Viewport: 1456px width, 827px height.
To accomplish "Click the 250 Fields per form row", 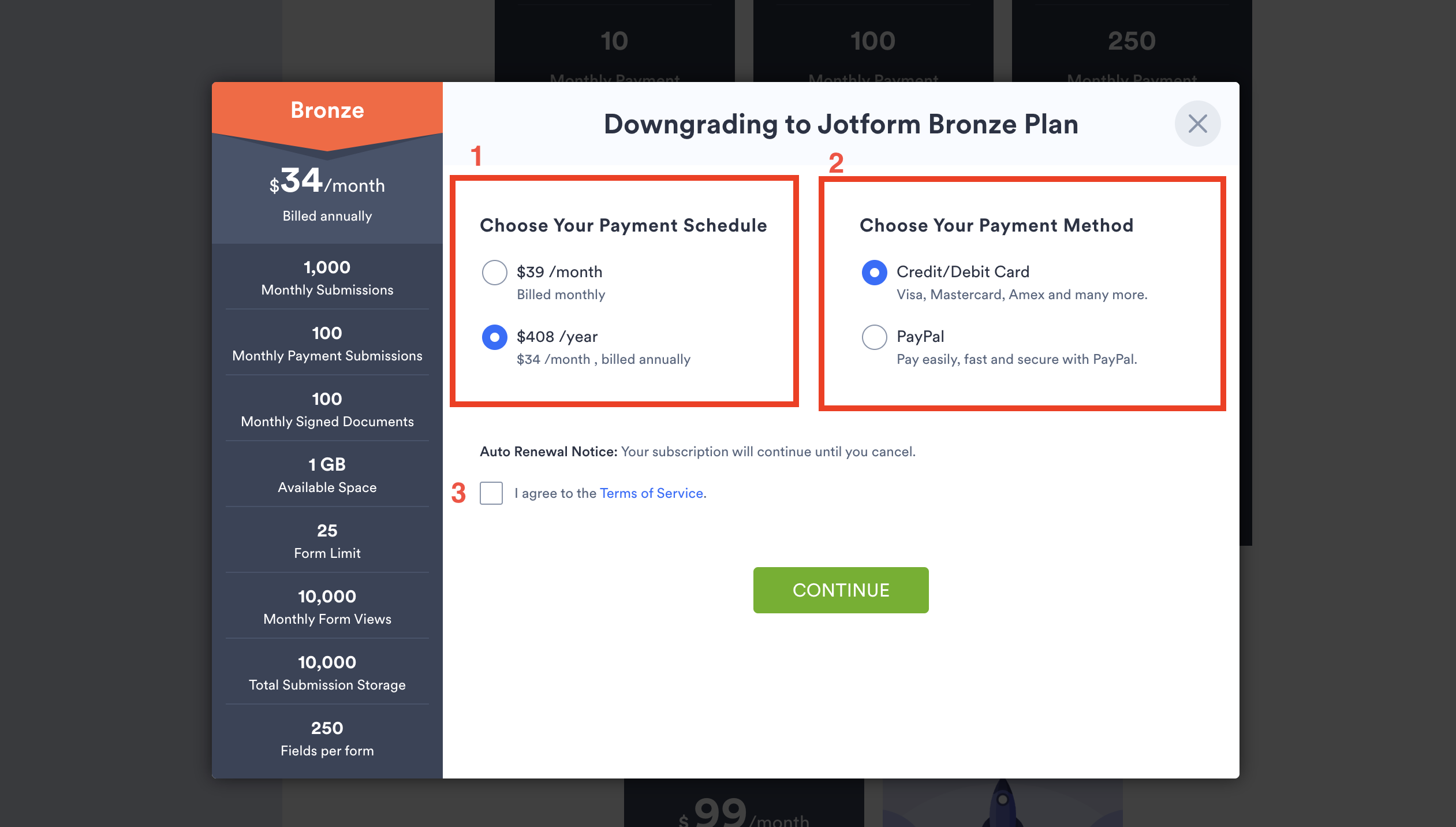I will pos(327,739).
